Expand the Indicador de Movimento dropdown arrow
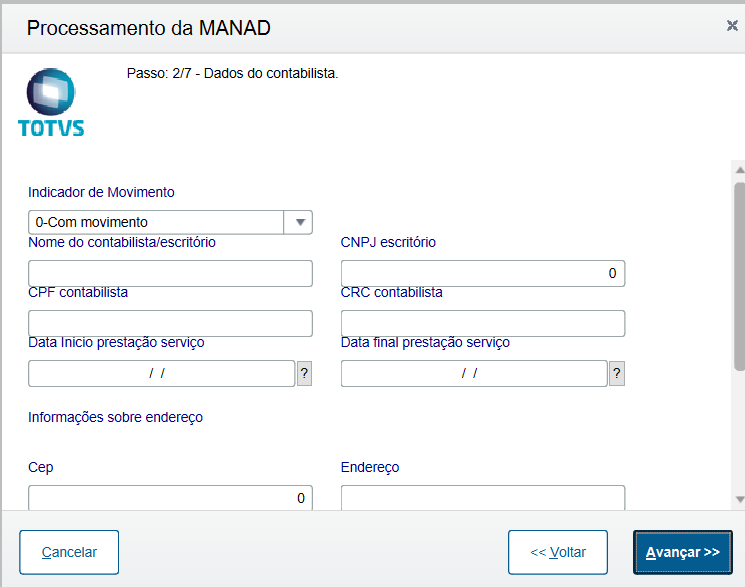Viewport: 745px width, 587px height. click(299, 222)
